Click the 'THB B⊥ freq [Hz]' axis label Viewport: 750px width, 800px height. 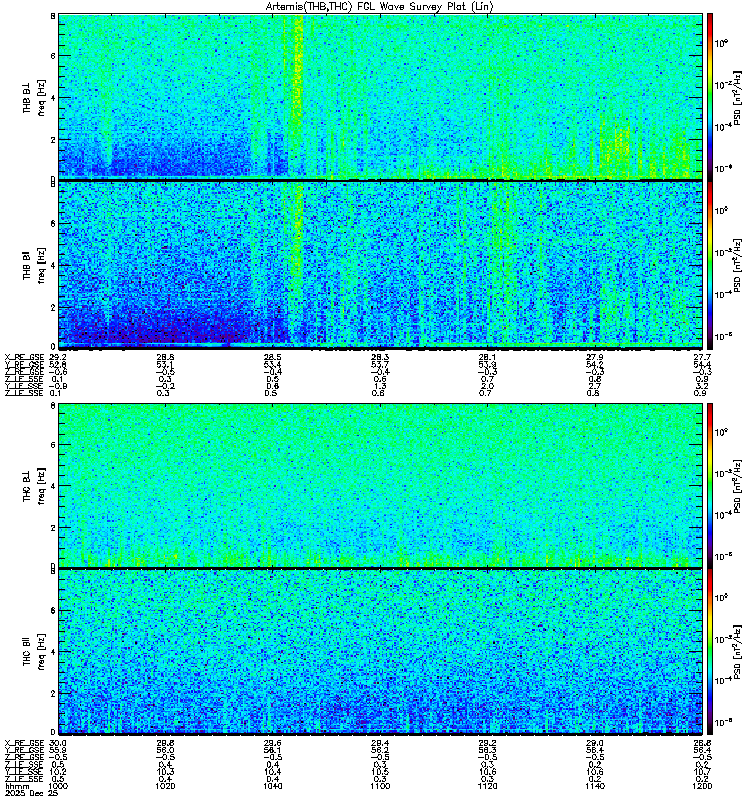click(34, 97)
